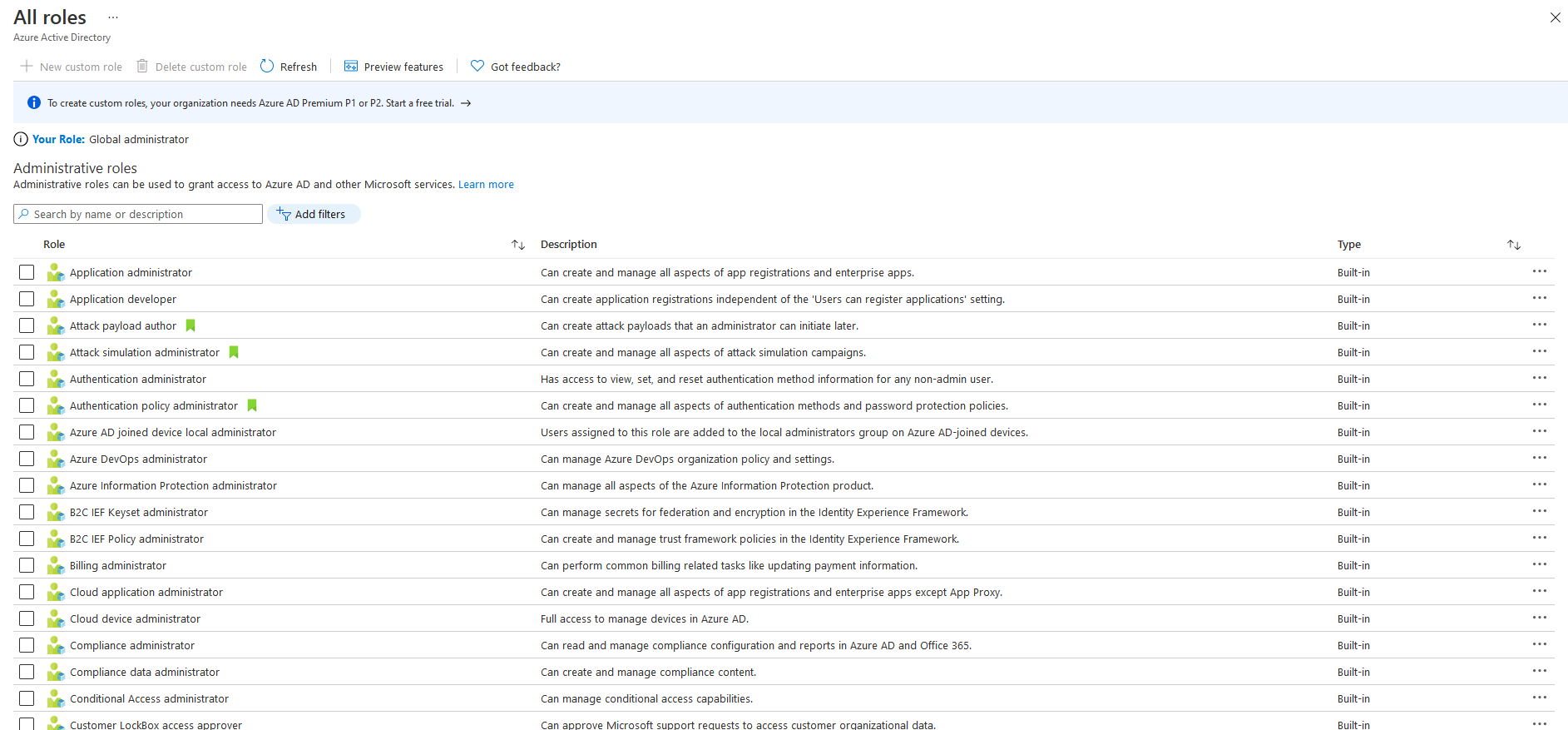This screenshot has height=730, width=1568.
Task: Open more options for Application administrator
Action: [x=1540, y=271]
